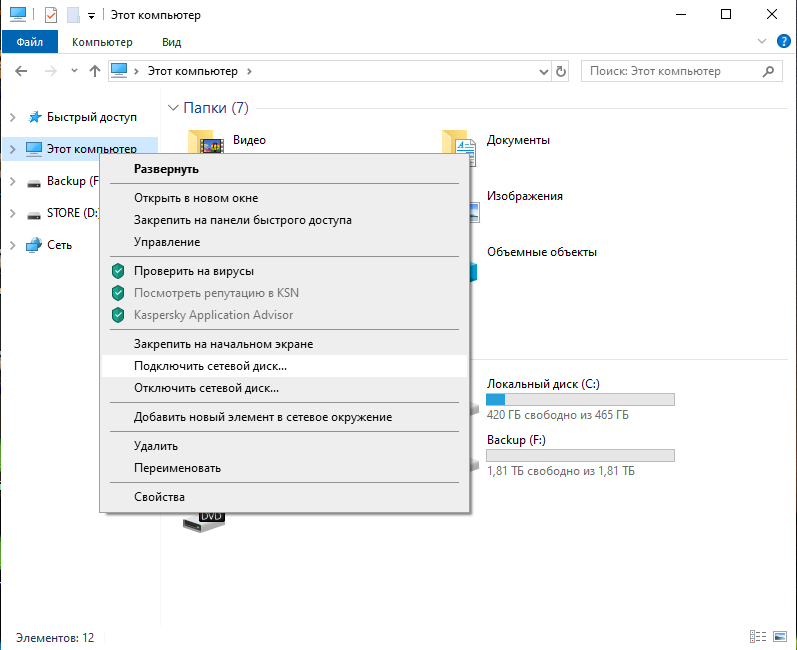
Task: Choose Развернуть in context menu
Action: (x=284, y=169)
